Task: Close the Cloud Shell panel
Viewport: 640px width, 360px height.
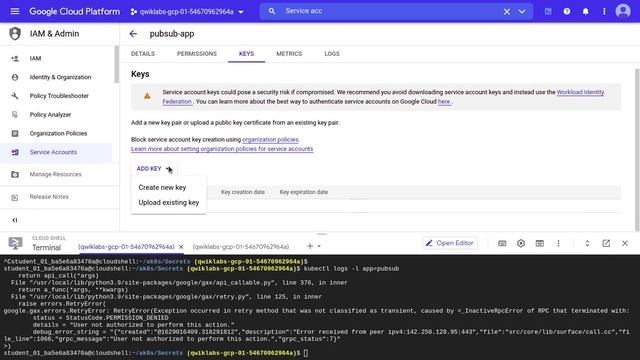Action: [625, 243]
